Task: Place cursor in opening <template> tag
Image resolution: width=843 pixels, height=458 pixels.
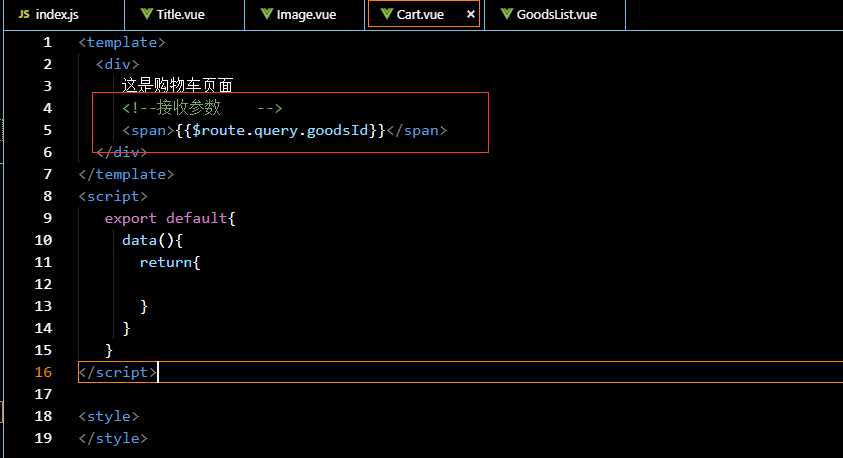Action: click(x=122, y=42)
